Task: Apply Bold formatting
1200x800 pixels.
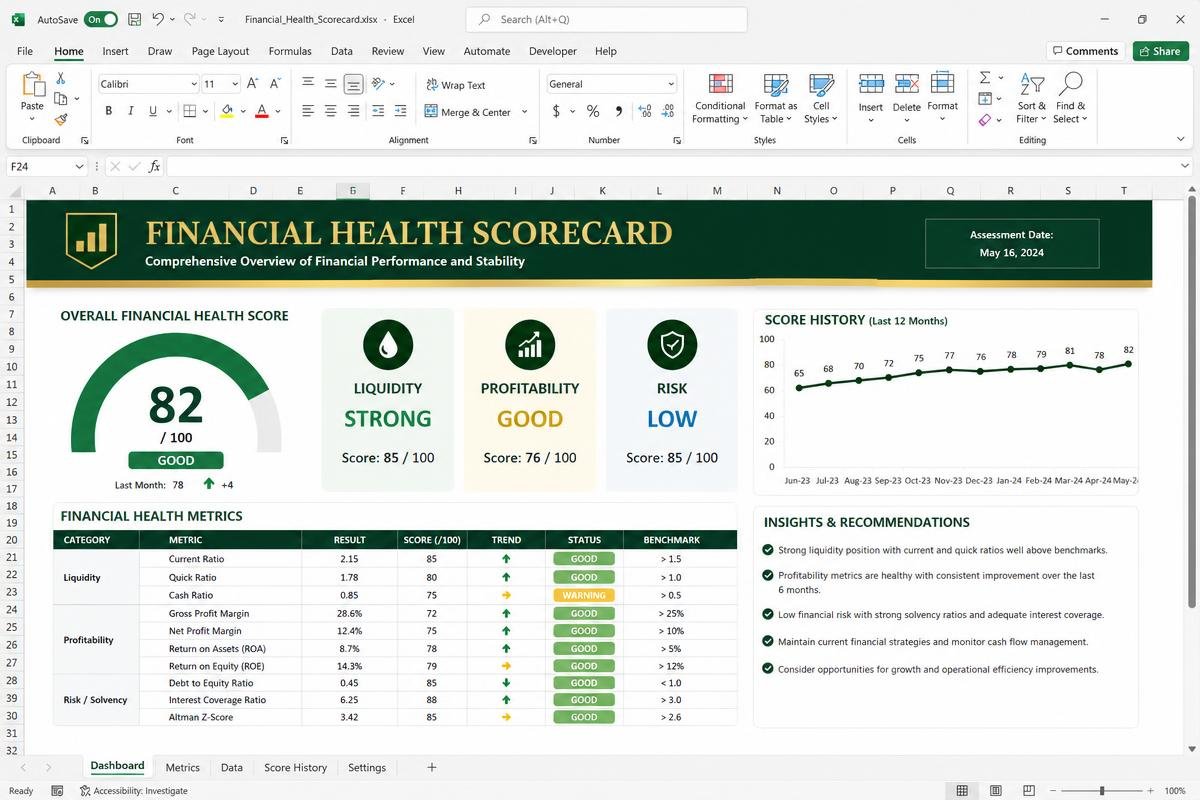Action: (x=107, y=112)
